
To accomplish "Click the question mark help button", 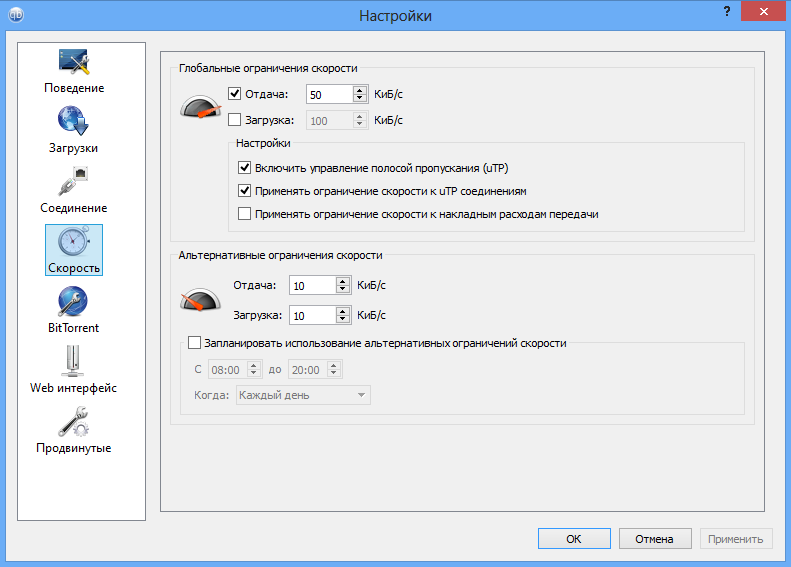I will click(726, 11).
